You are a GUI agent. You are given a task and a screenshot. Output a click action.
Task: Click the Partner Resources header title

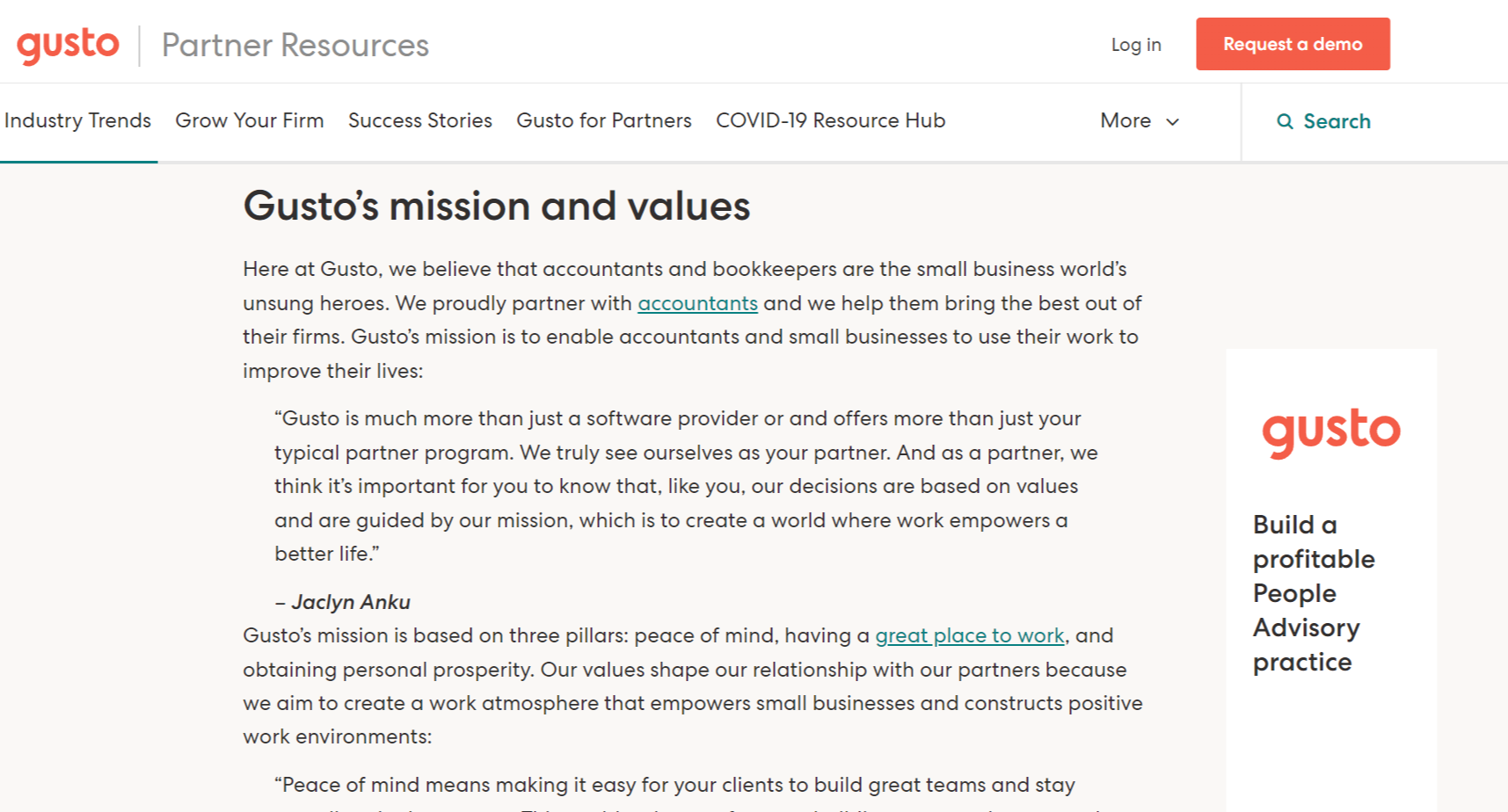pos(295,45)
